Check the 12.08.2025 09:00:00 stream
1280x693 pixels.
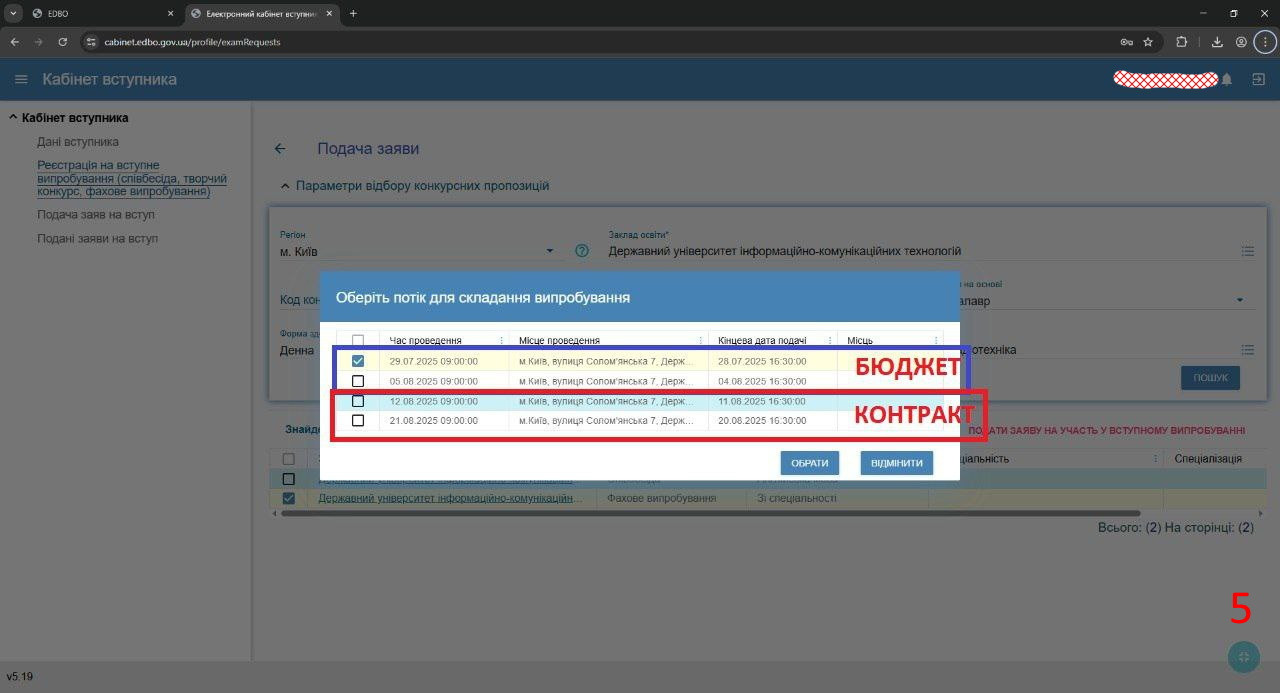click(358, 401)
